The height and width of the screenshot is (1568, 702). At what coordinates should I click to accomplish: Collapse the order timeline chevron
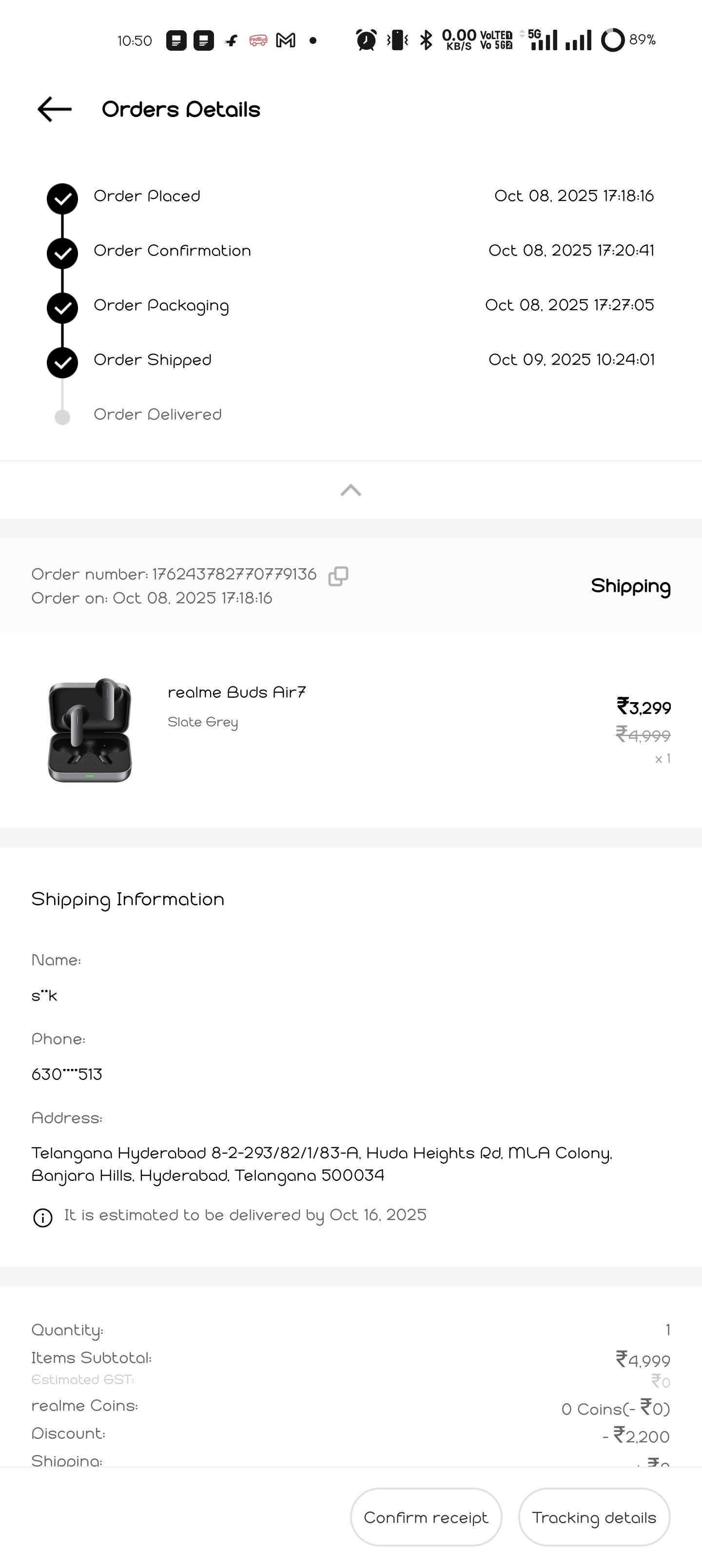click(351, 490)
